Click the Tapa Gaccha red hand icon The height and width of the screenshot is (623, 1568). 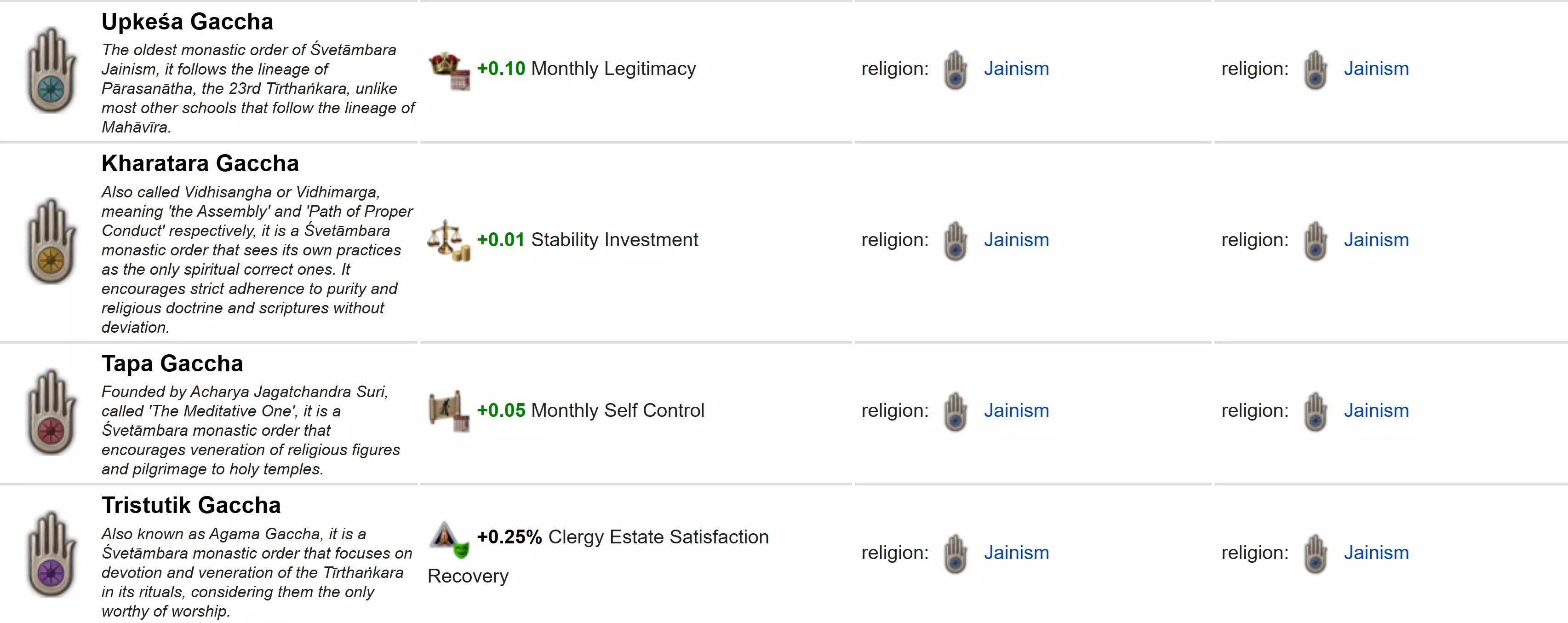[52, 412]
